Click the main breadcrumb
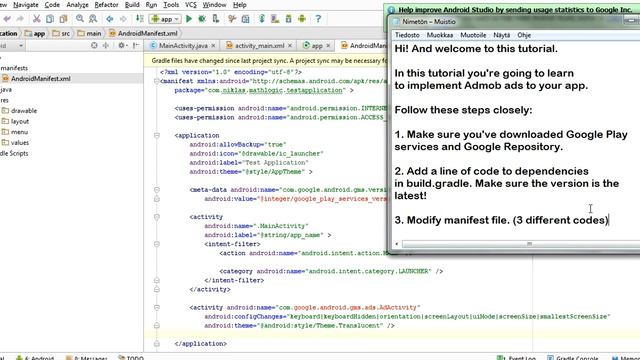 coord(89,33)
